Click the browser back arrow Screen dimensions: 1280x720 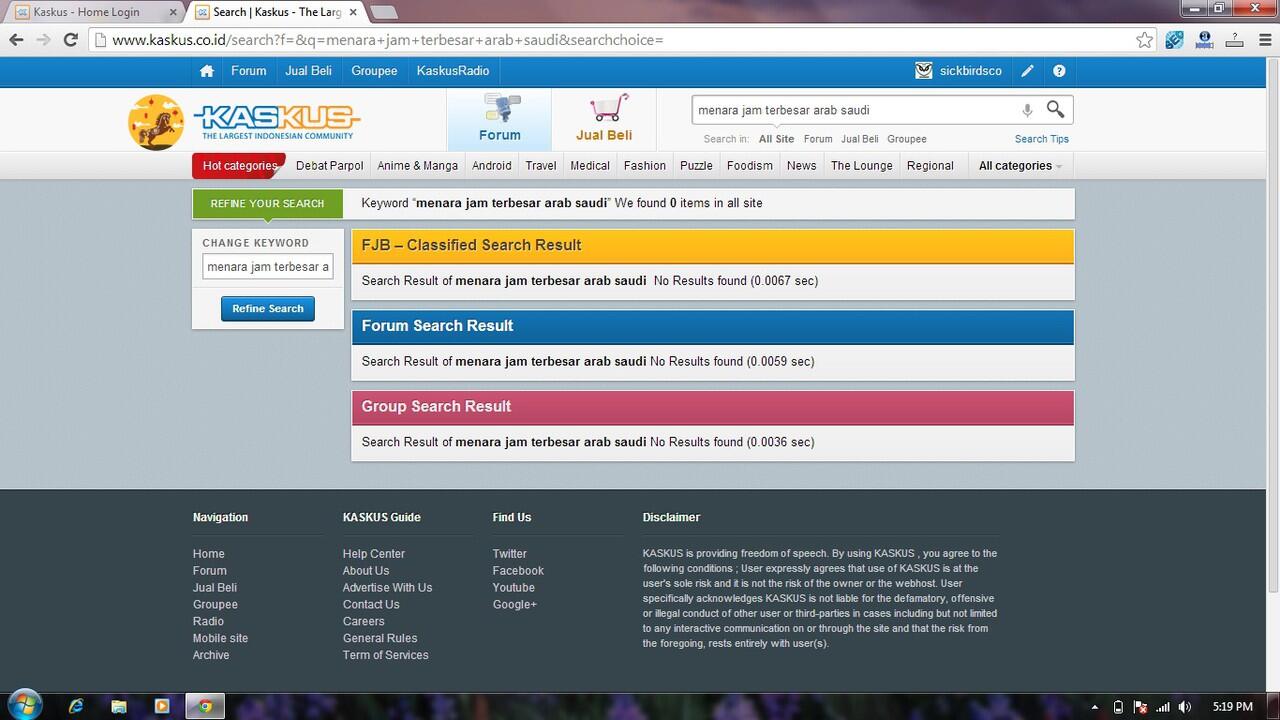(16, 40)
